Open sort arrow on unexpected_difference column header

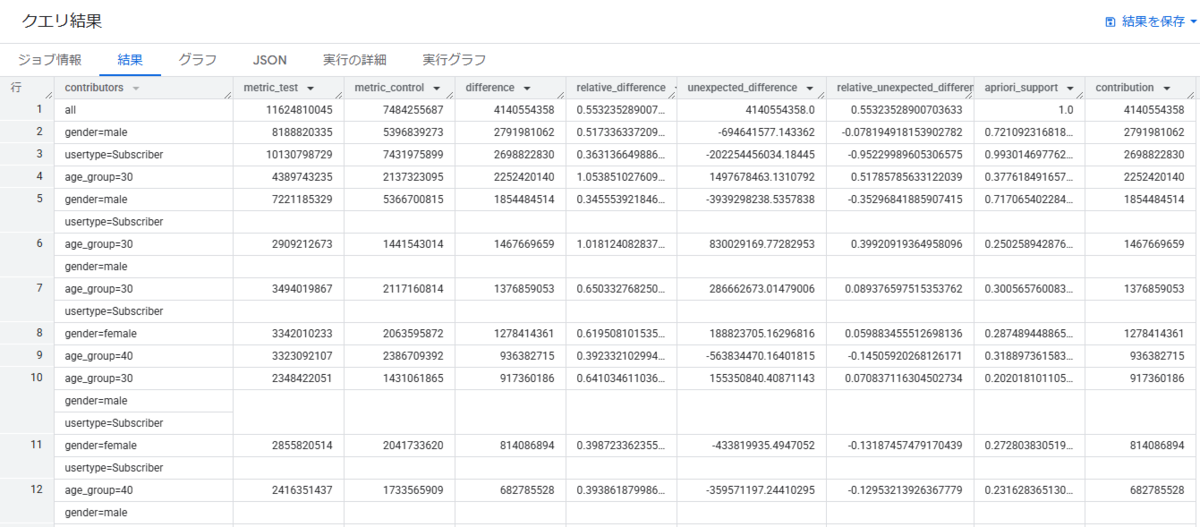pos(808,88)
